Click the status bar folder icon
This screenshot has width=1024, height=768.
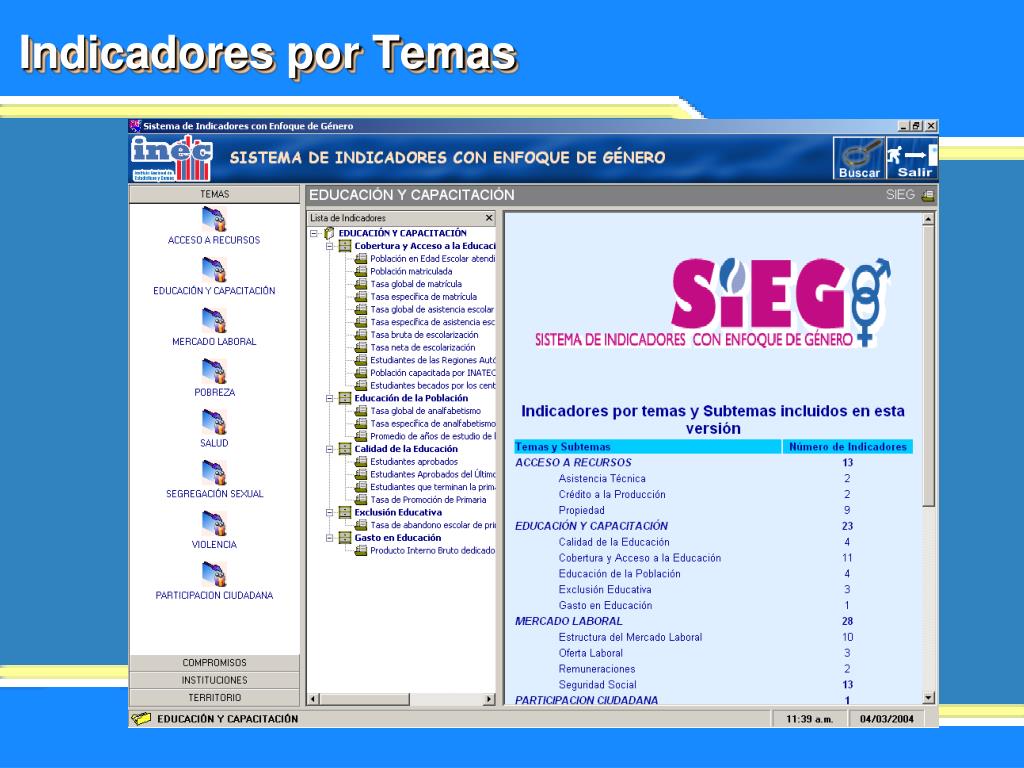point(140,719)
